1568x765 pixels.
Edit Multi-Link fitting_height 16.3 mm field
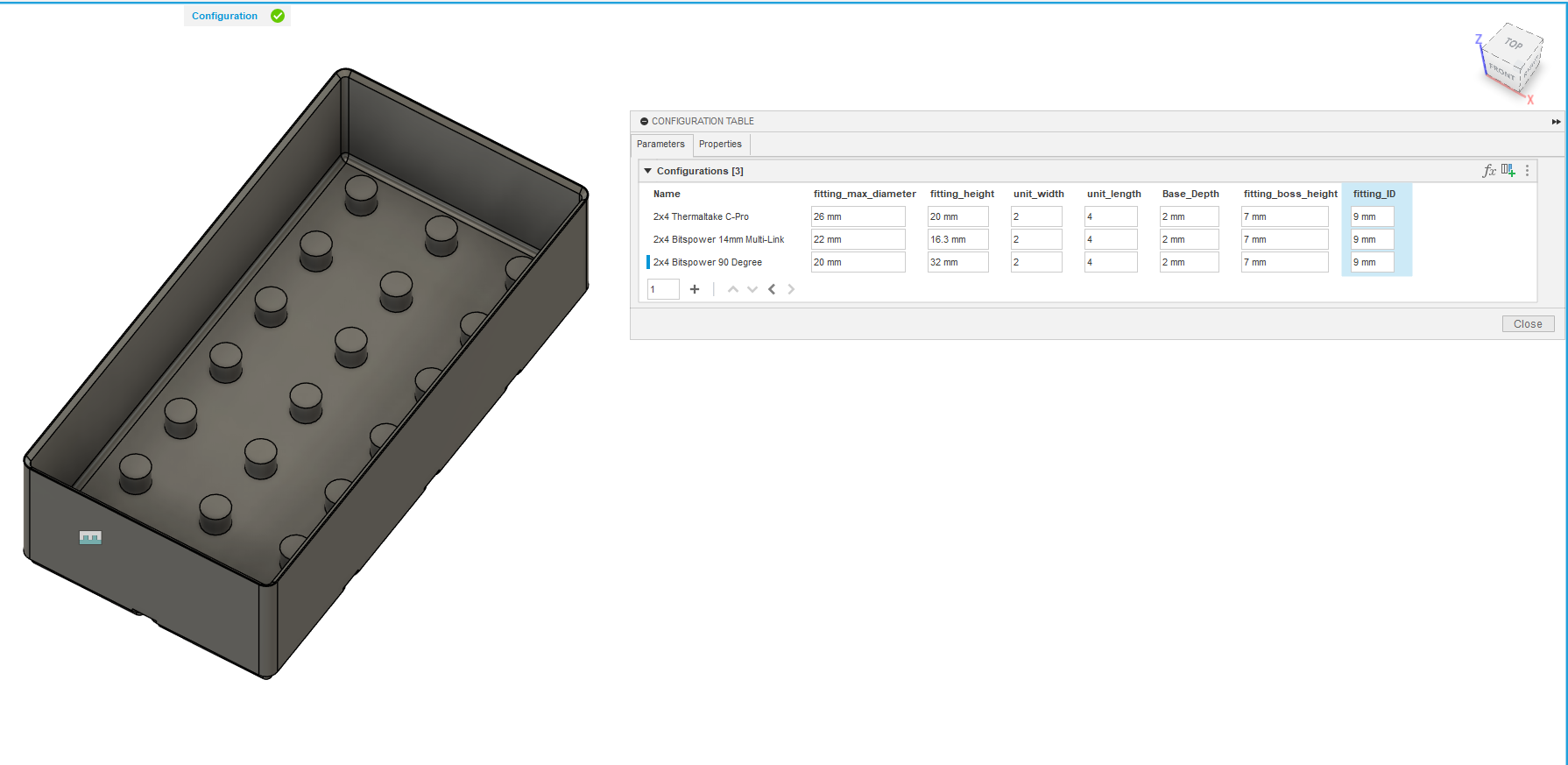click(958, 239)
